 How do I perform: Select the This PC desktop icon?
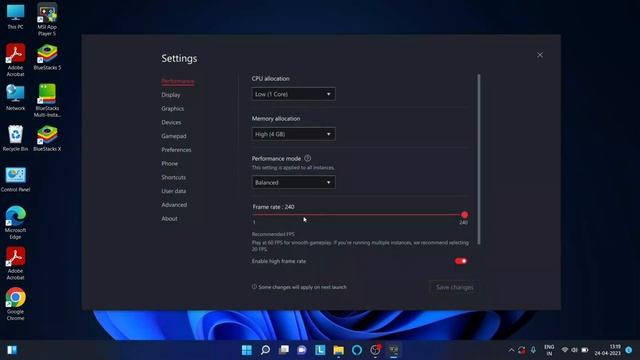point(16,17)
